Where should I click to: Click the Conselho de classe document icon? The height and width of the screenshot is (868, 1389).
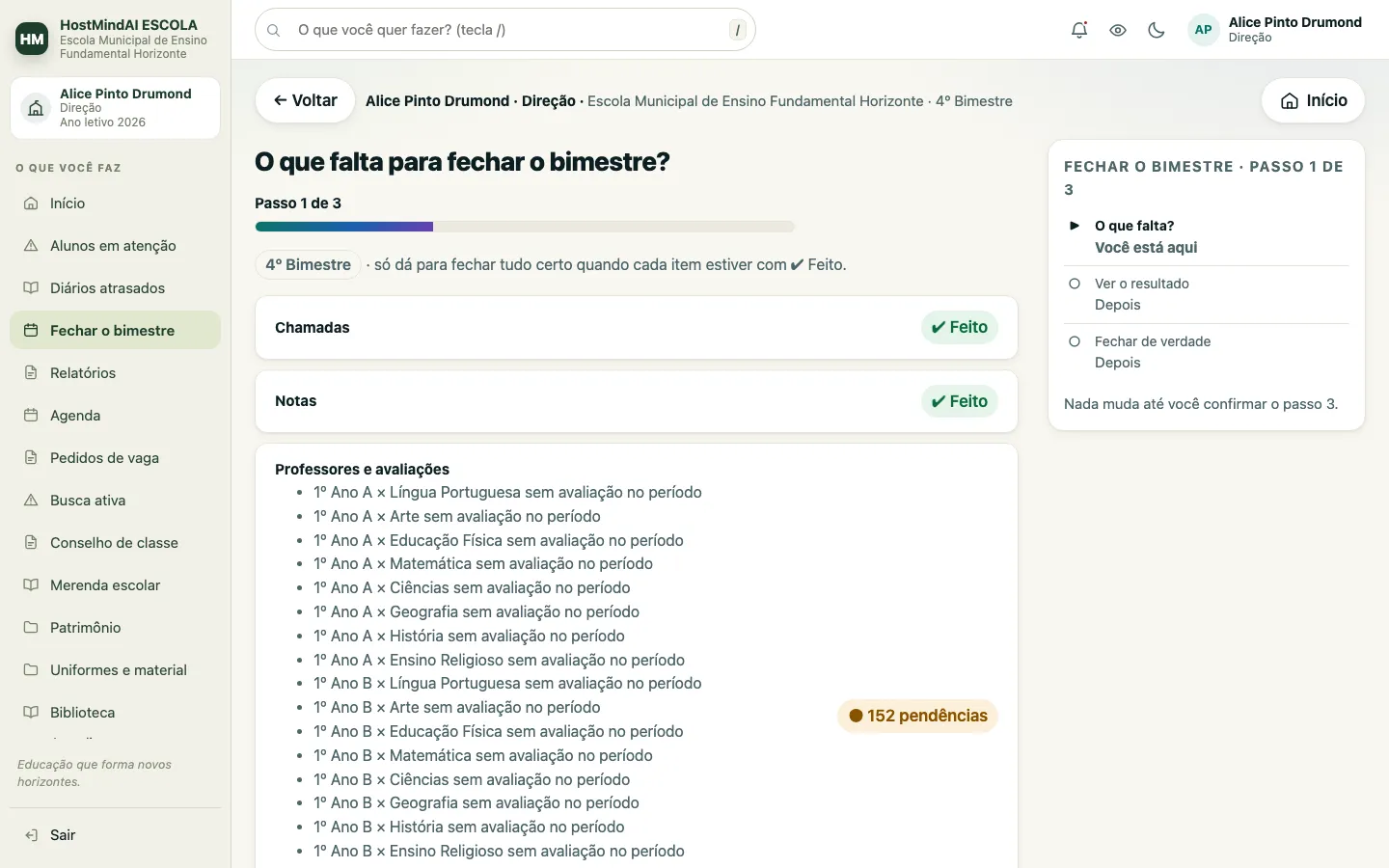click(31, 543)
